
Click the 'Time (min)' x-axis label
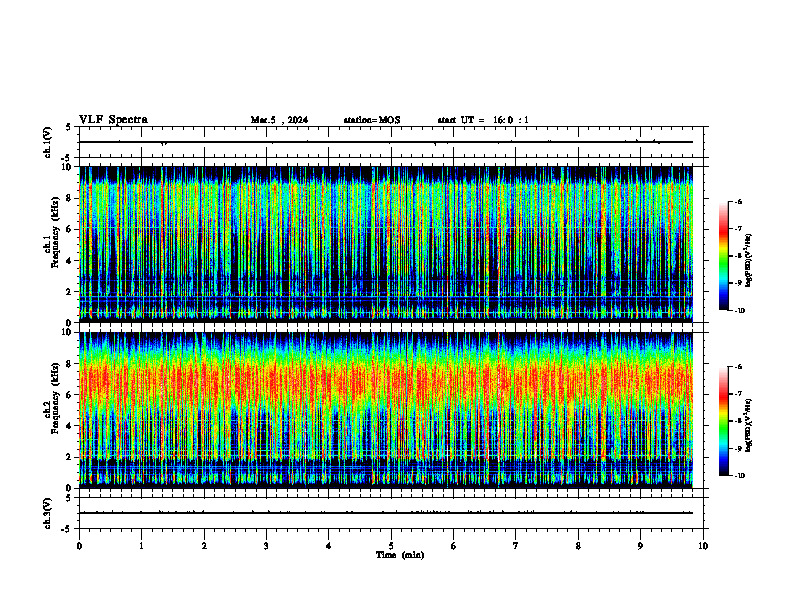(400, 555)
